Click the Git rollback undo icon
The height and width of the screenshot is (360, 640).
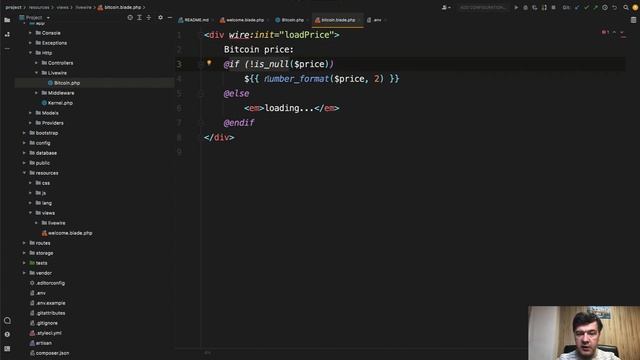click(x=614, y=7)
